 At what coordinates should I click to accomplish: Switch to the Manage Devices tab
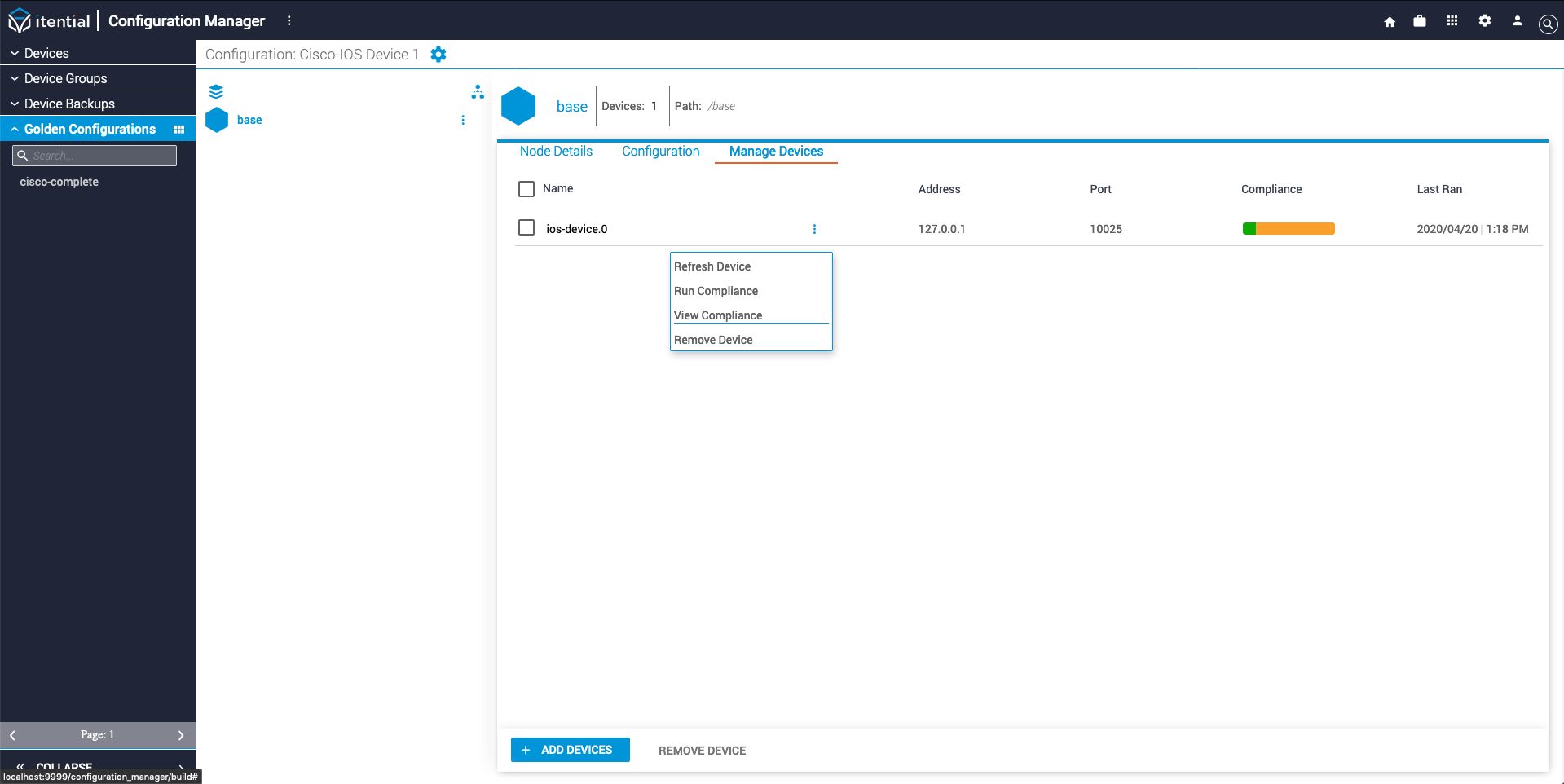(x=776, y=152)
